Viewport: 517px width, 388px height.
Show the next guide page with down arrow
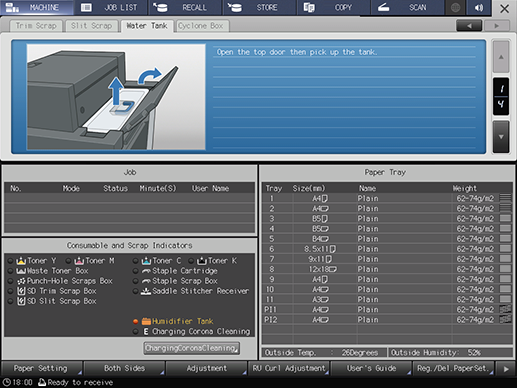[501, 137]
